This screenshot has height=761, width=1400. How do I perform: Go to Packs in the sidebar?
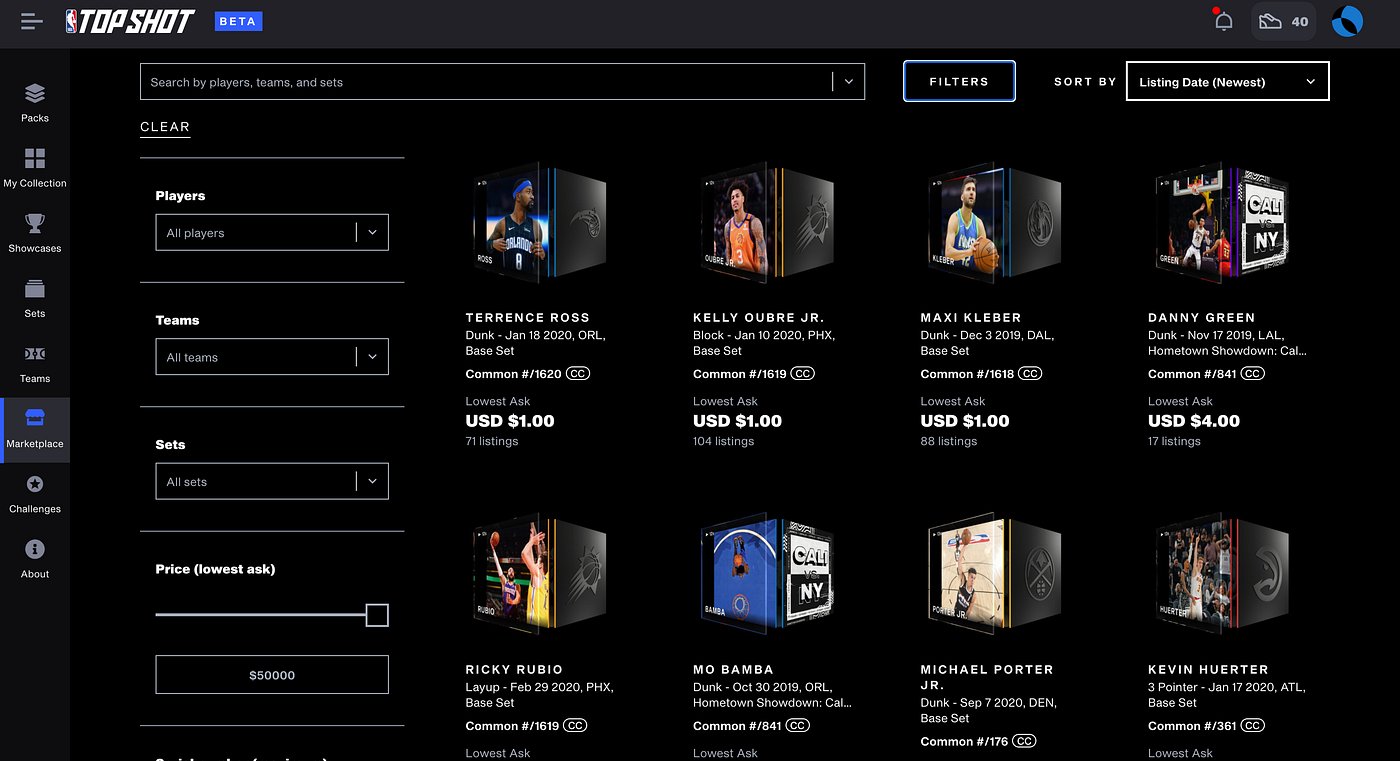coord(35,103)
